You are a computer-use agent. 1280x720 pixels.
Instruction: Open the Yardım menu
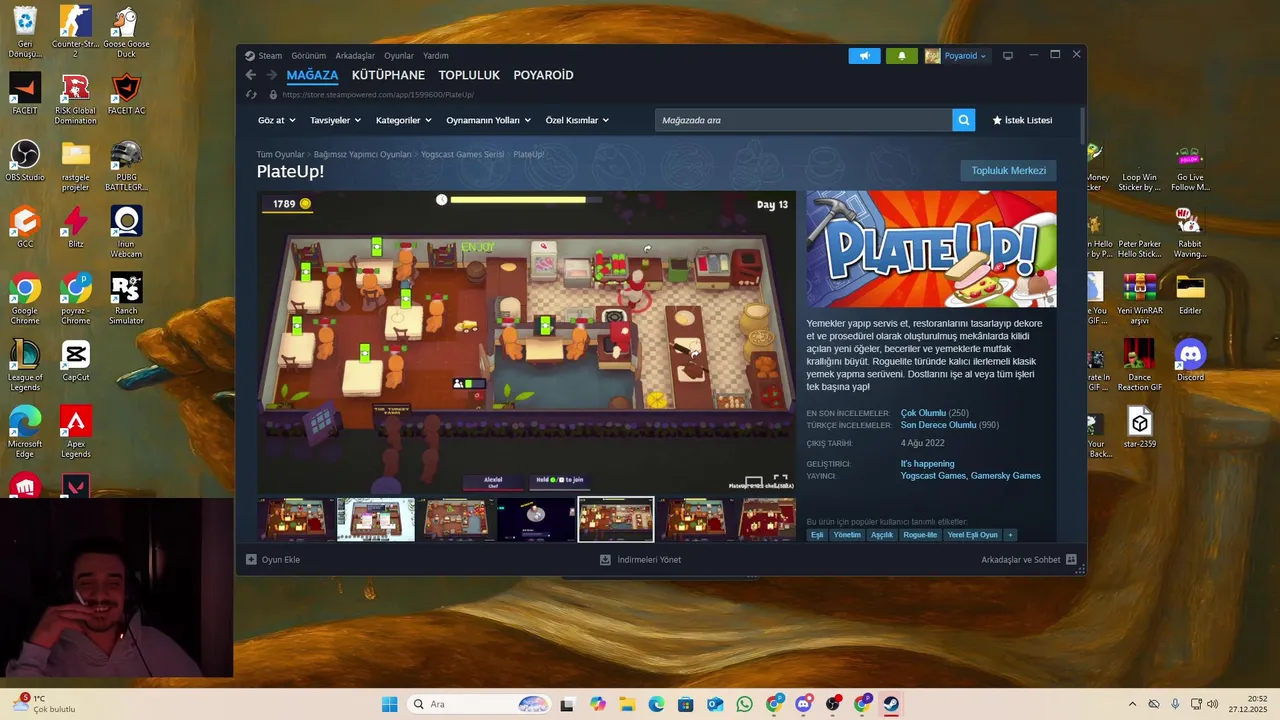click(x=436, y=56)
